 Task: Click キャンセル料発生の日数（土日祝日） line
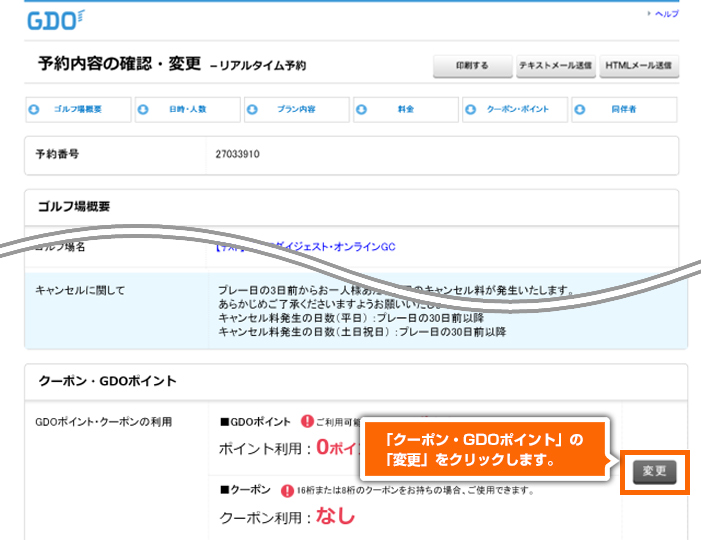362,332
